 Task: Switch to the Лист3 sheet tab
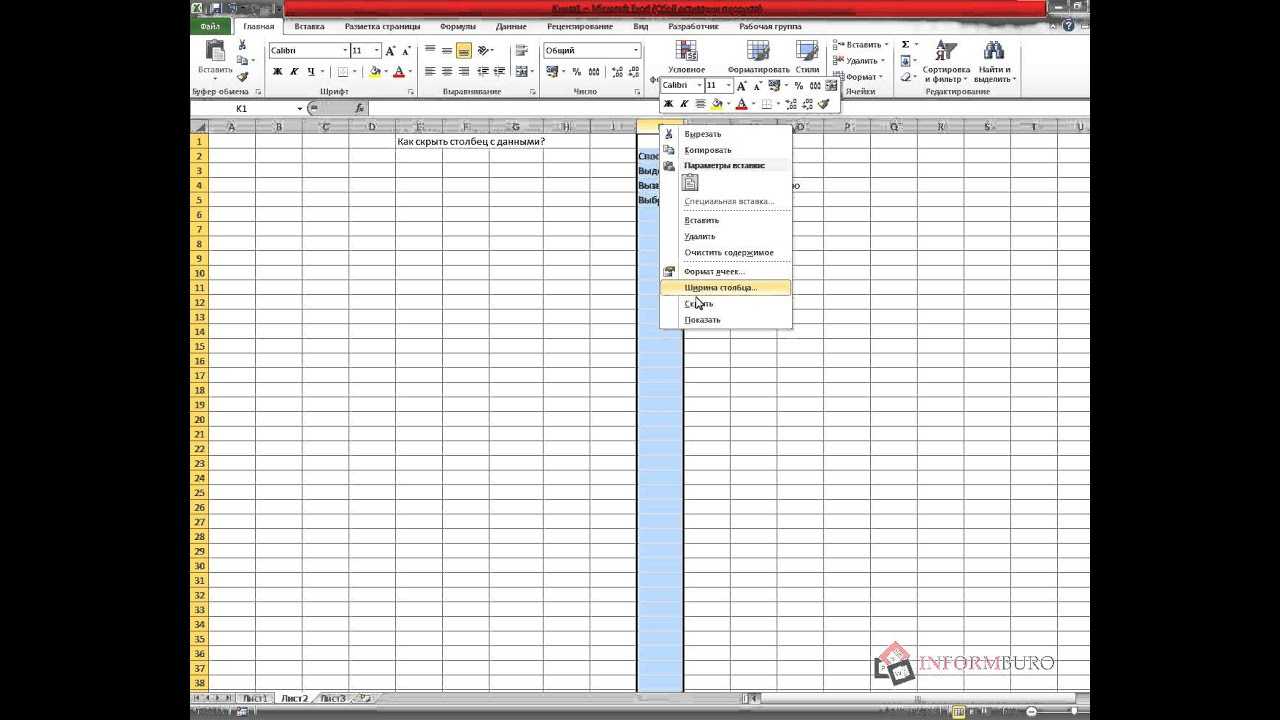pyautogui.click(x=333, y=699)
